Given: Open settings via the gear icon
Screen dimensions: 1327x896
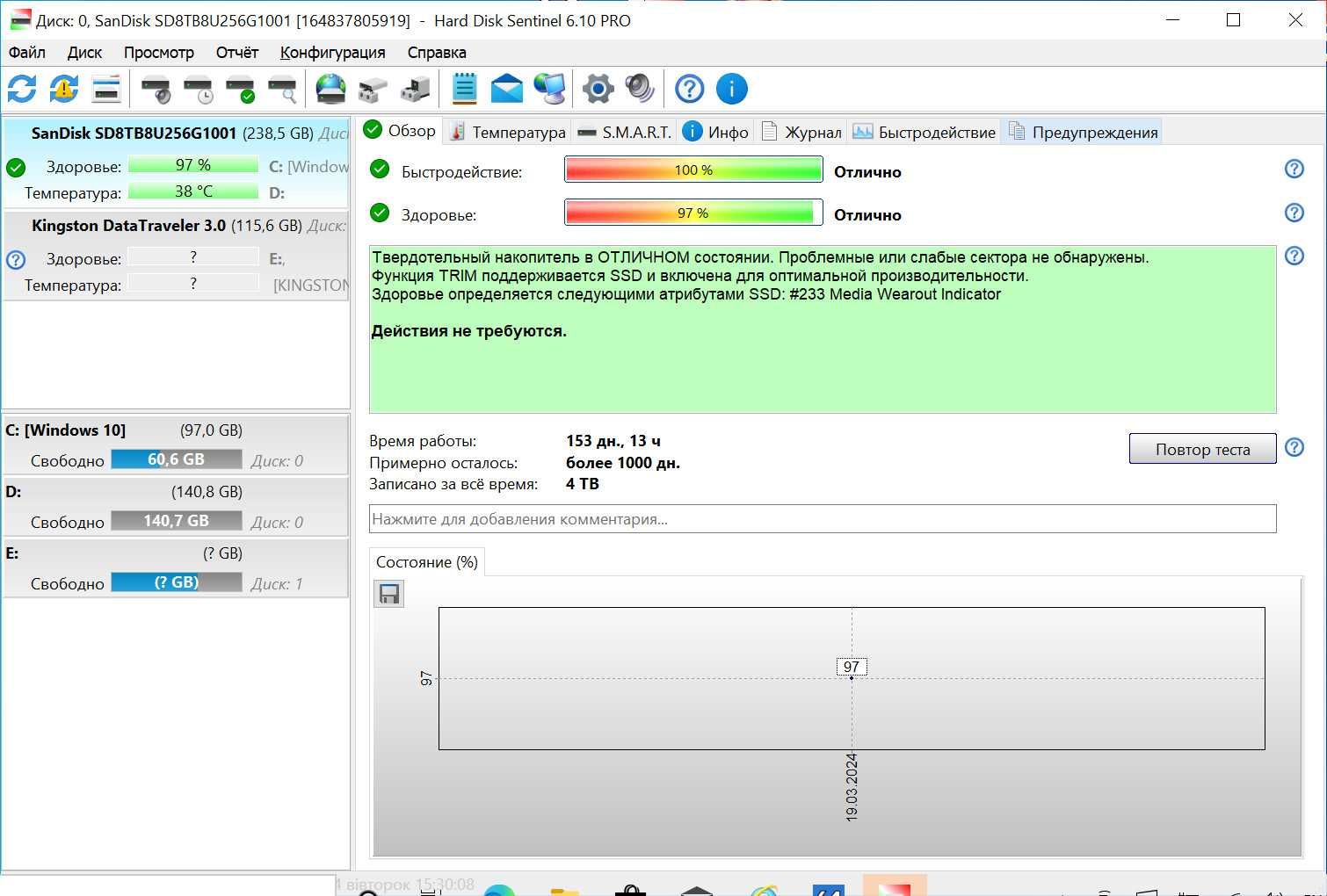Looking at the screenshot, I should coord(598,89).
